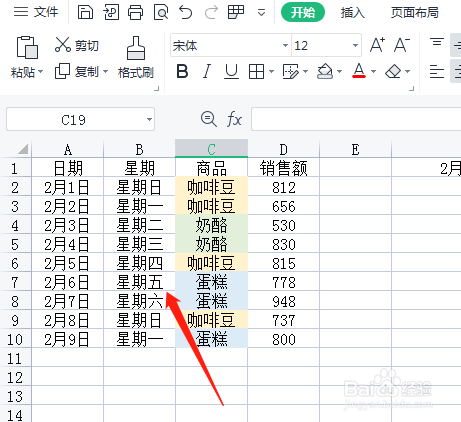Click cell with value 812
Screen dimensions: 461x422
(x=283, y=187)
